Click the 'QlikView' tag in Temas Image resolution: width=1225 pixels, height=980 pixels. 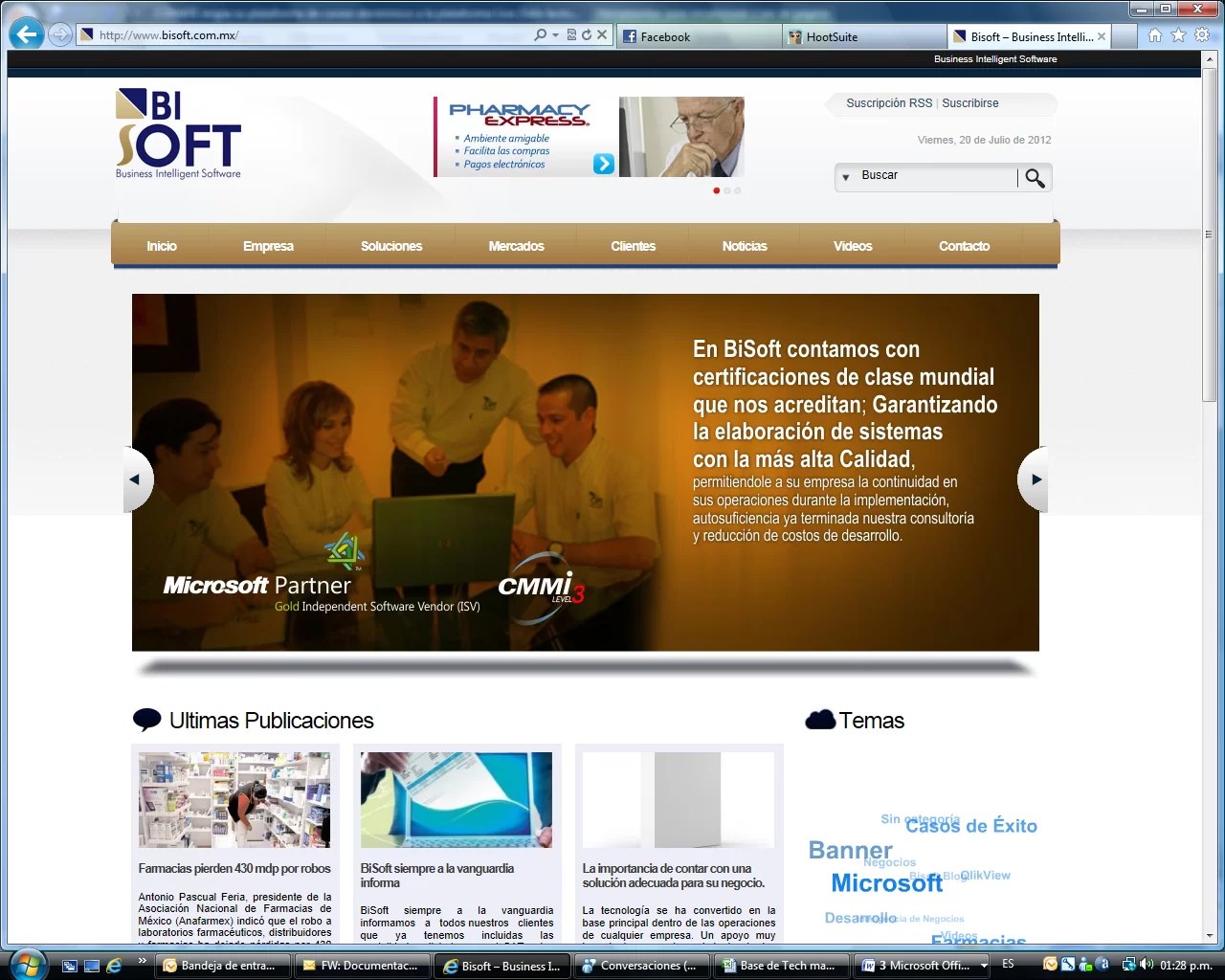coord(985,875)
